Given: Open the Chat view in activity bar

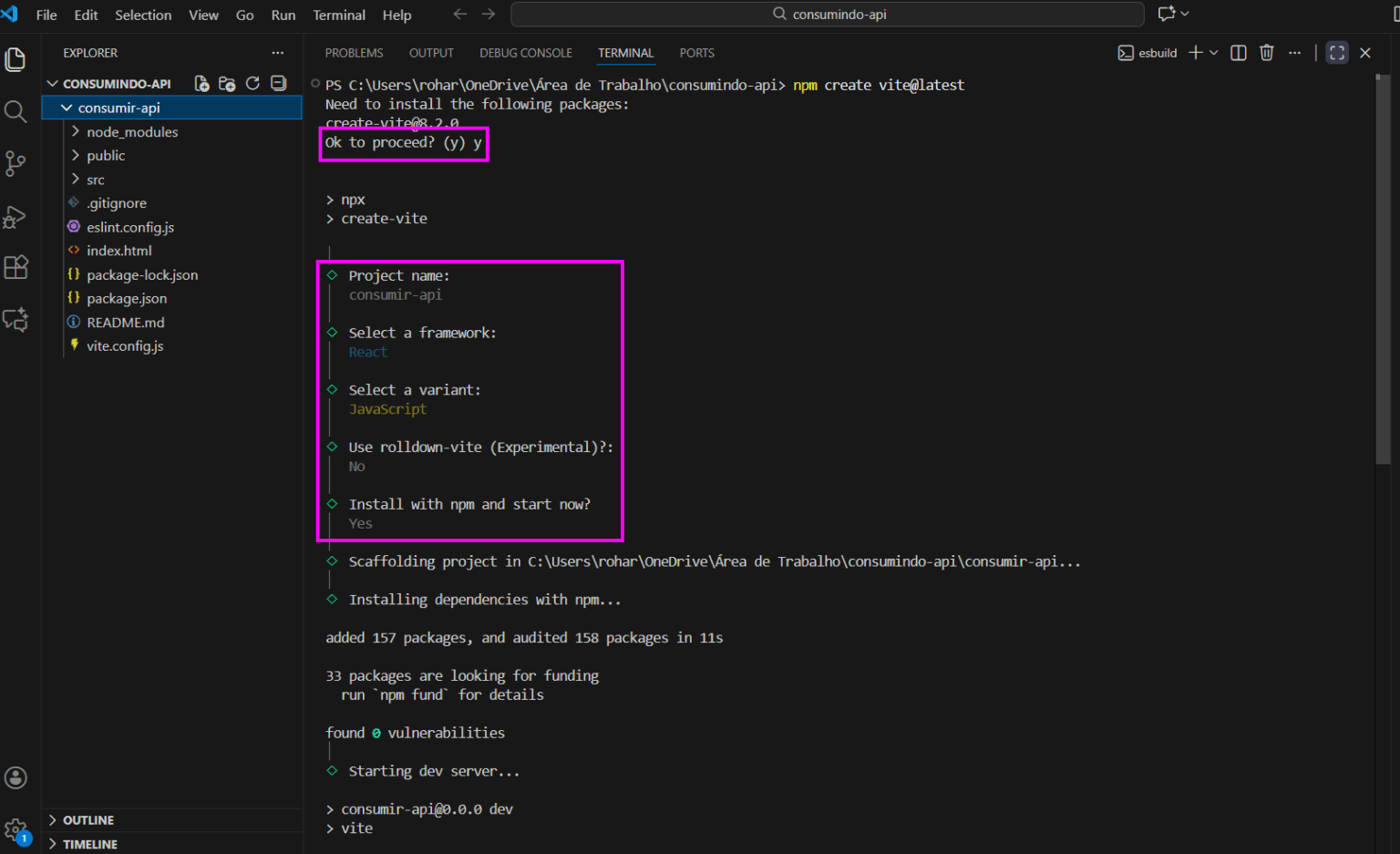Looking at the screenshot, I should (x=15, y=320).
